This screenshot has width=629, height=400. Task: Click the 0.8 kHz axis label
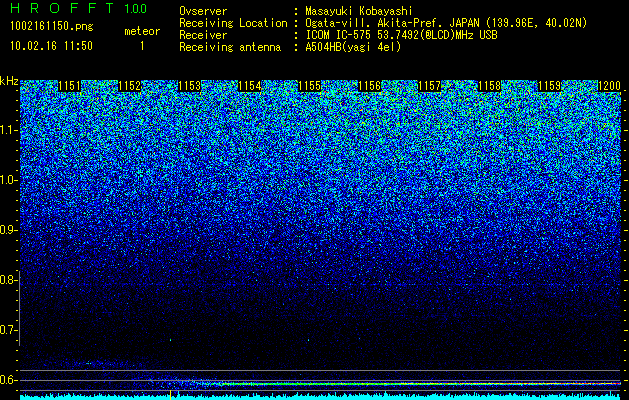click(x=7, y=280)
